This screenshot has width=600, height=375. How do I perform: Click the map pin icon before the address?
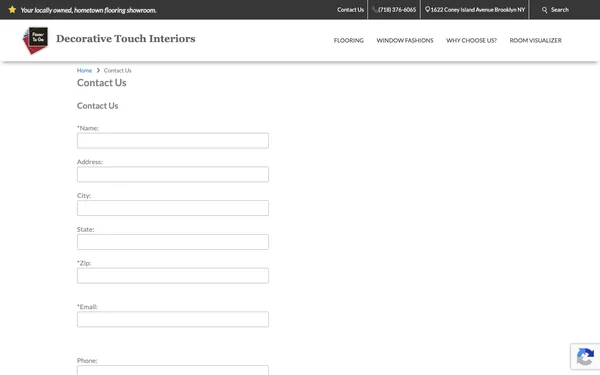[427, 10]
